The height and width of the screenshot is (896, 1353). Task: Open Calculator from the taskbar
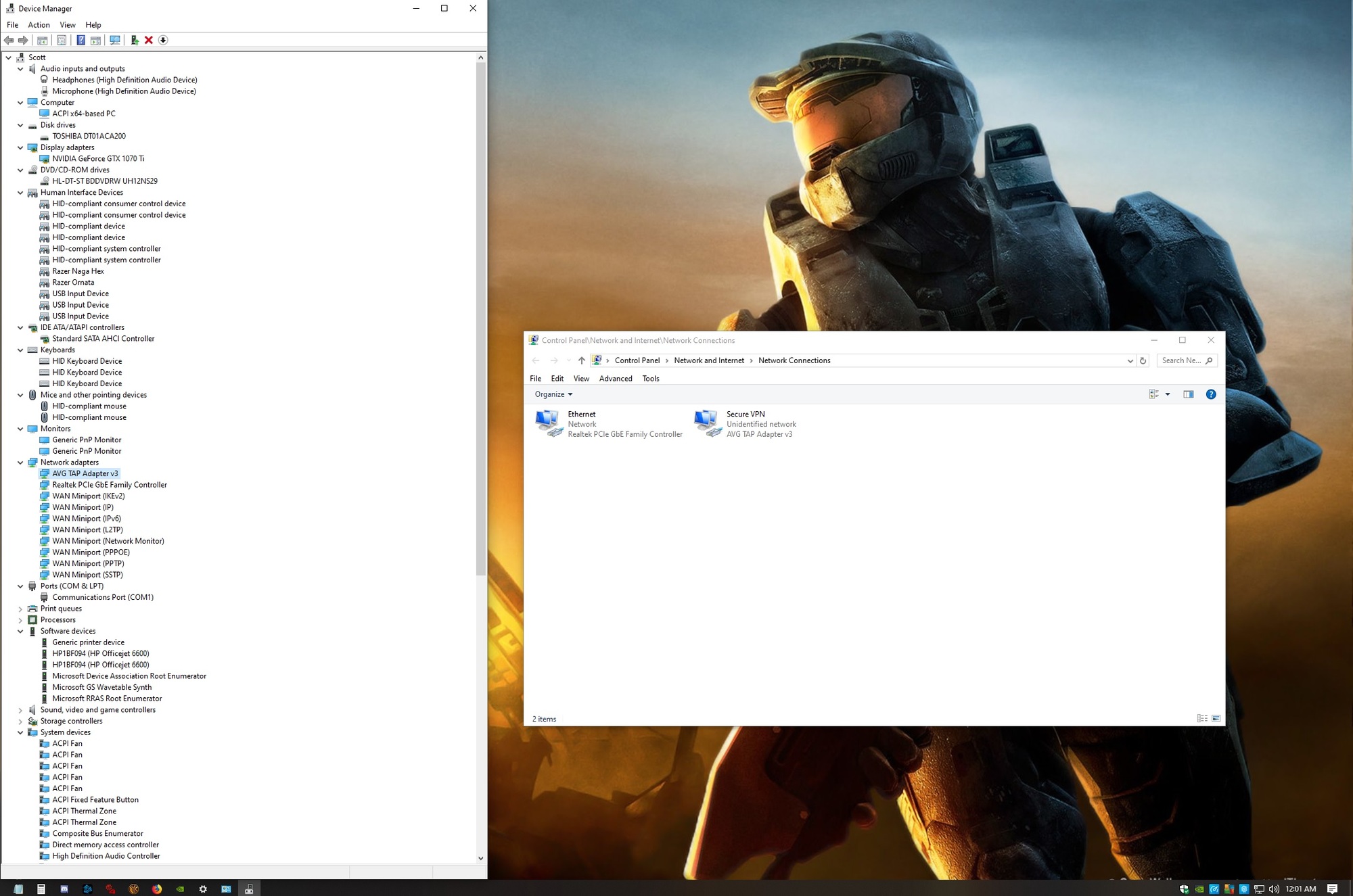(x=41, y=889)
